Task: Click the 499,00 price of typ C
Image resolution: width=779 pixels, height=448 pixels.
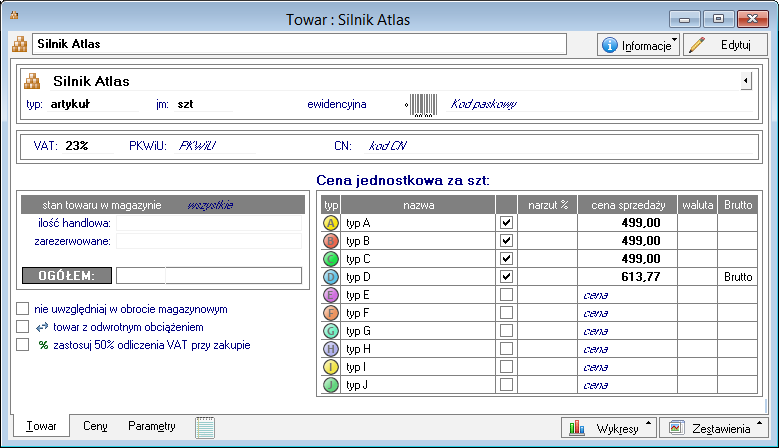Action: point(641,259)
